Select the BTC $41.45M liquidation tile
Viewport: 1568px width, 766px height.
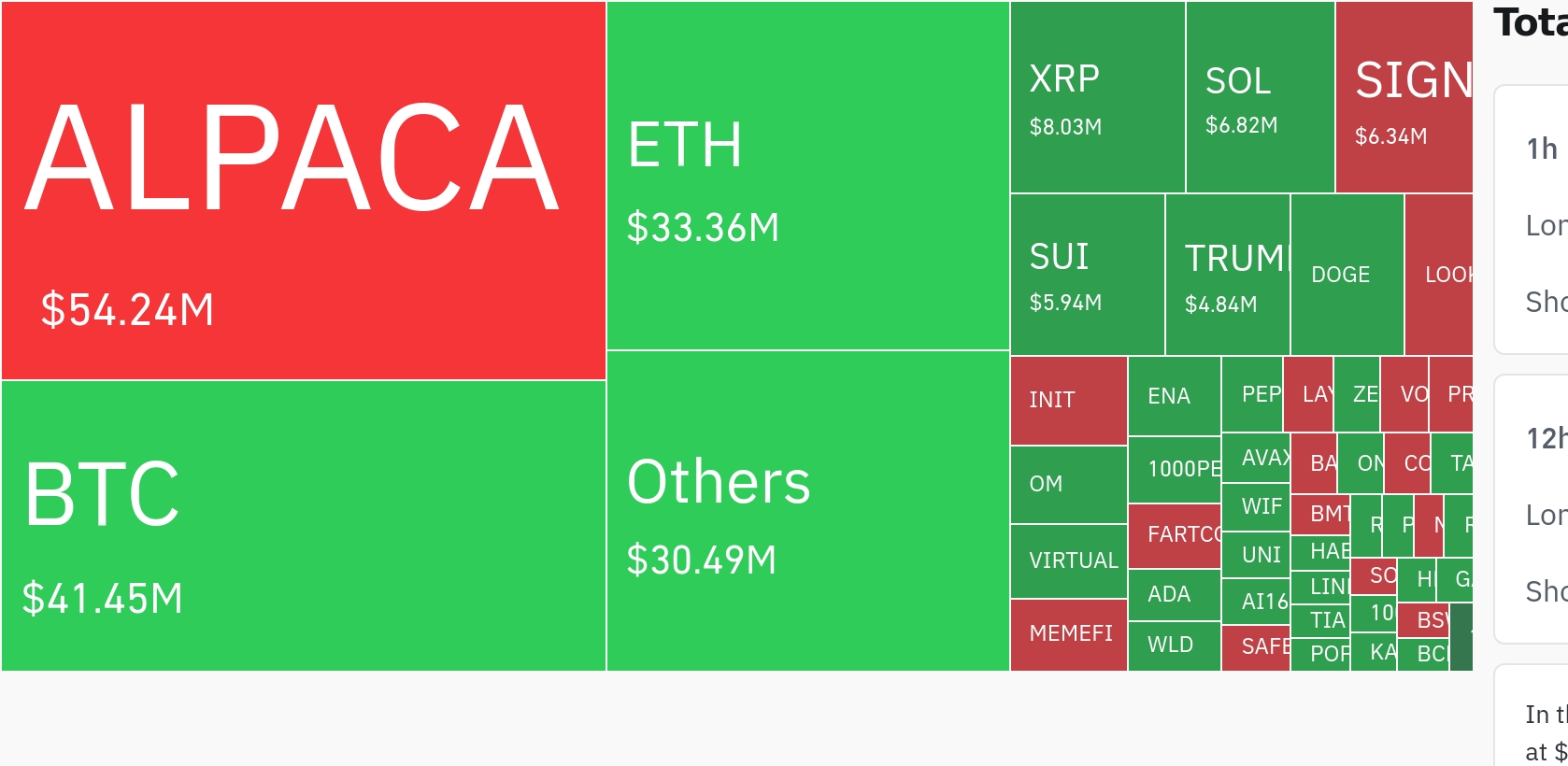[x=303, y=525]
